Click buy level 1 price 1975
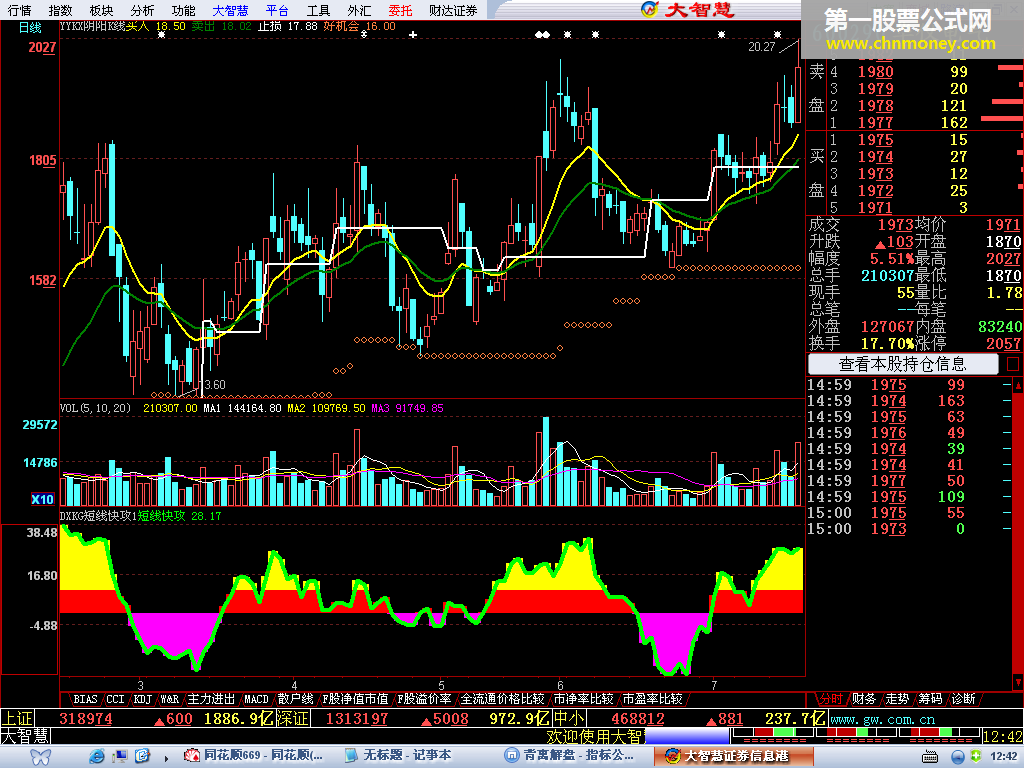This screenshot has height=768, width=1024. click(876, 140)
